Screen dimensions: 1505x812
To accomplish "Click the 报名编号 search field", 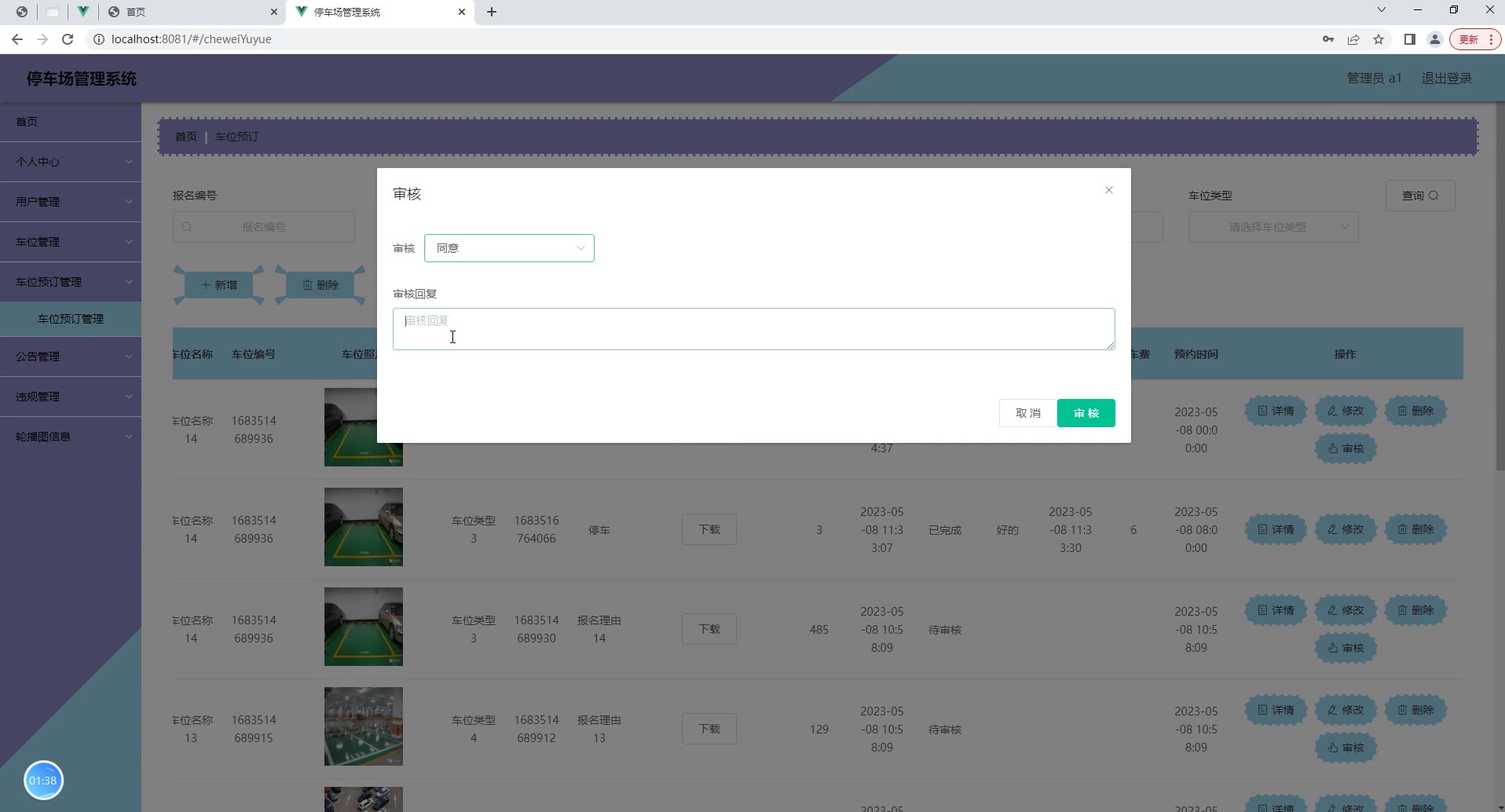I will (x=264, y=227).
